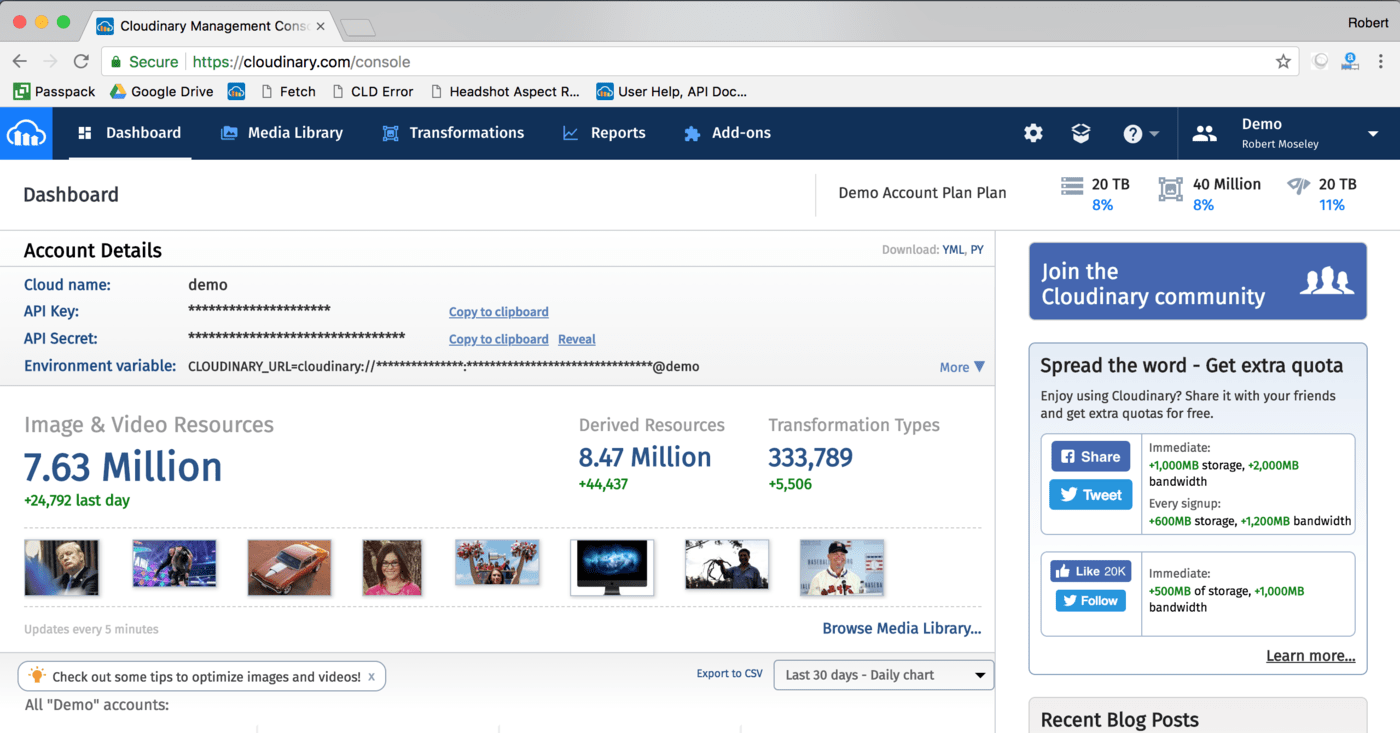Click the browser Back arrow
Viewport: 1400px width, 733px height.
click(x=20, y=62)
